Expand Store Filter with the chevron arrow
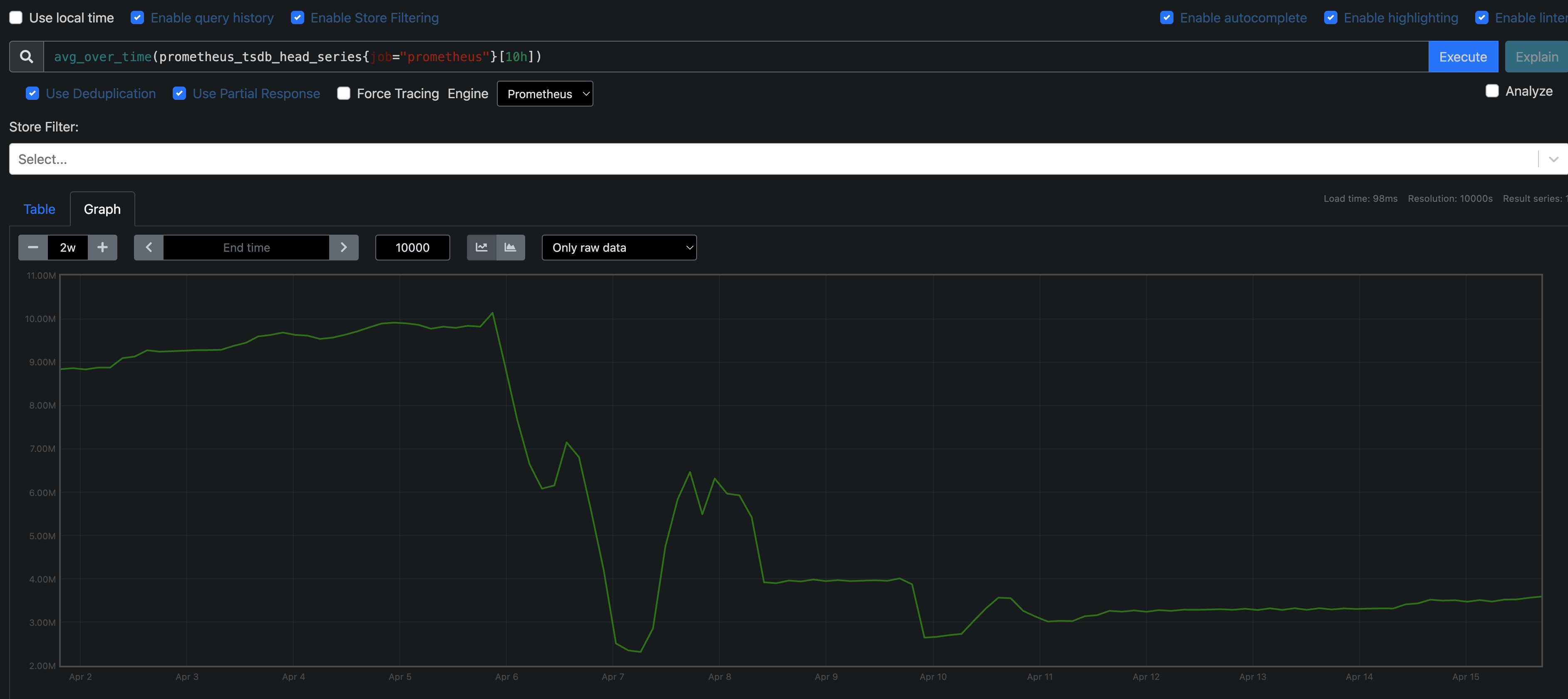Image resolution: width=1568 pixels, height=699 pixels. [1553, 159]
